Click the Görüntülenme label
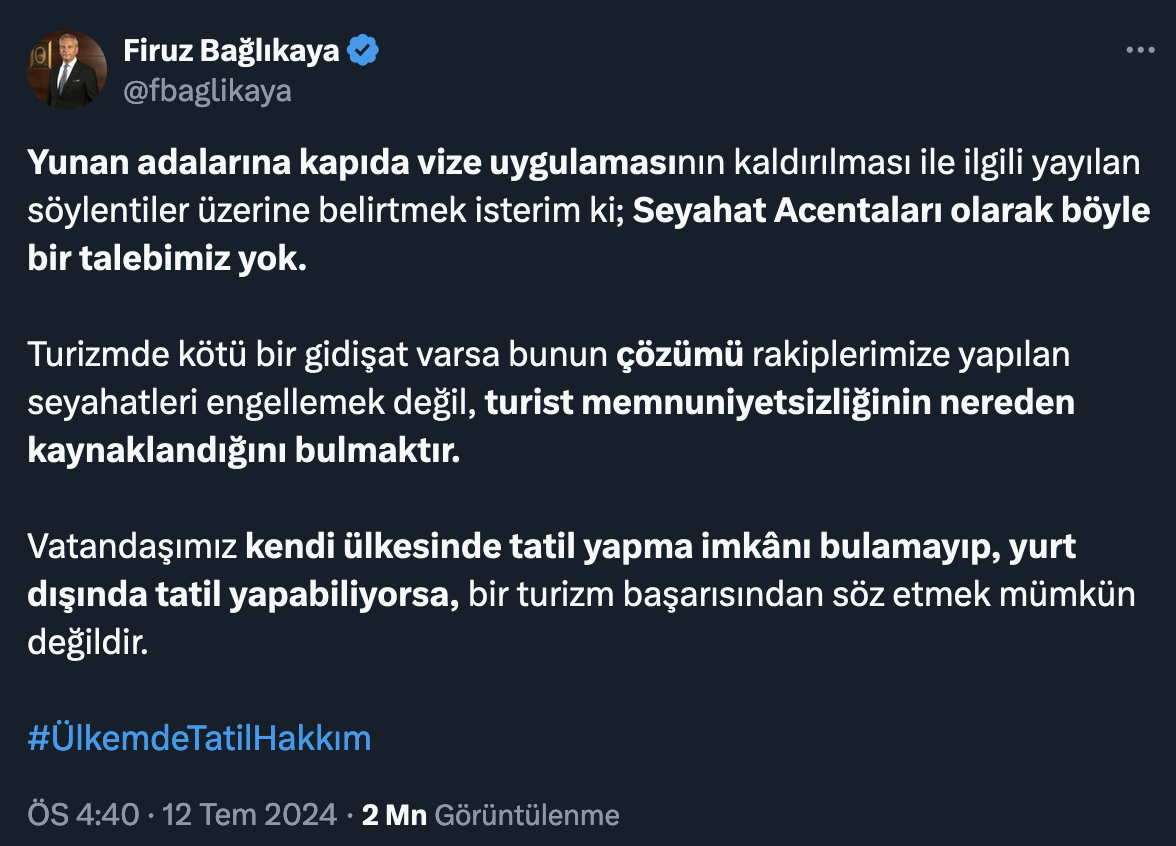The height and width of the screenshot is (846, 1176). pyautogui.click(x=527, y=815)
